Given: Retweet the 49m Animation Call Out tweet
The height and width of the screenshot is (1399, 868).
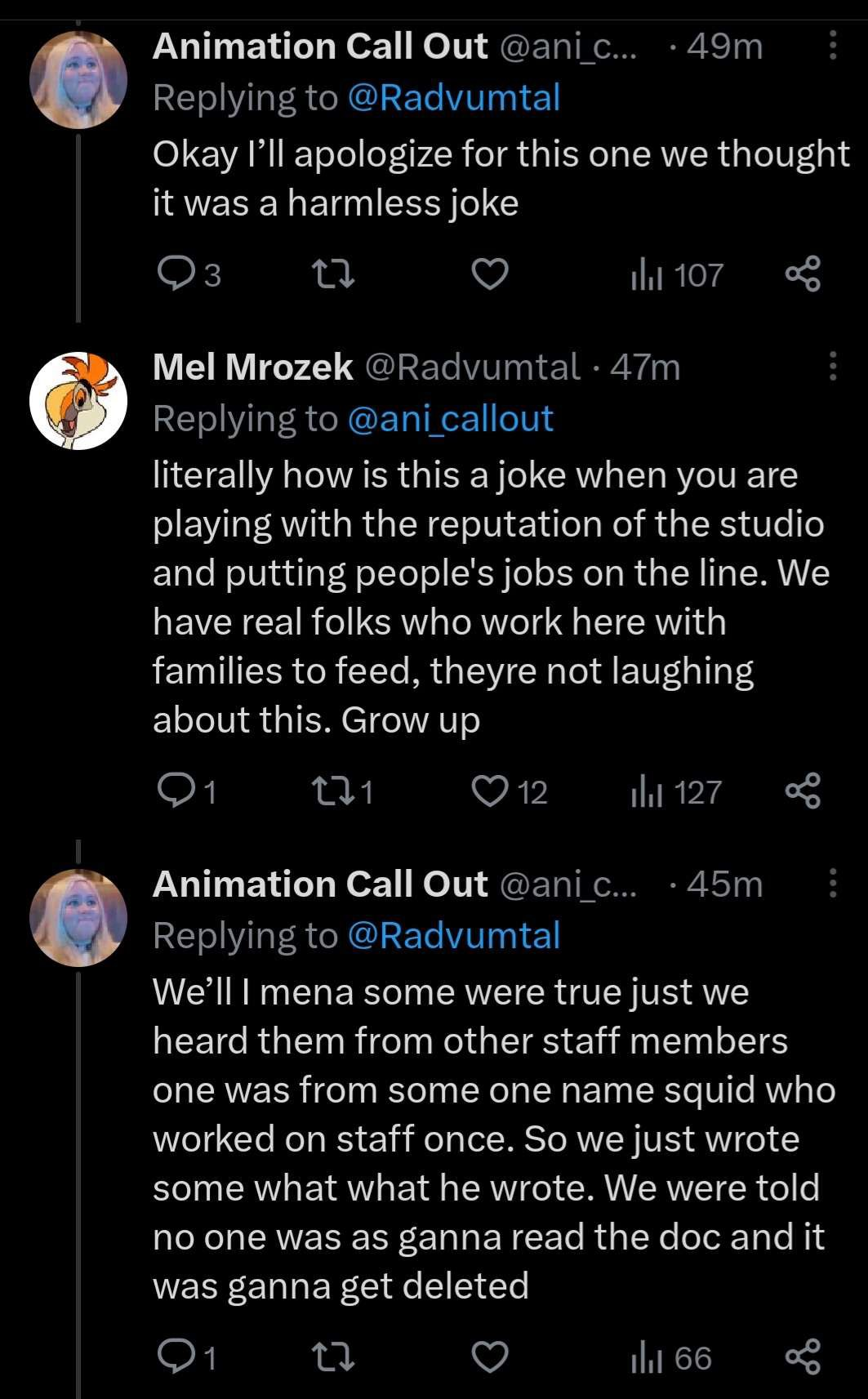Looking at the screenshot, I should tap(334, 274).
